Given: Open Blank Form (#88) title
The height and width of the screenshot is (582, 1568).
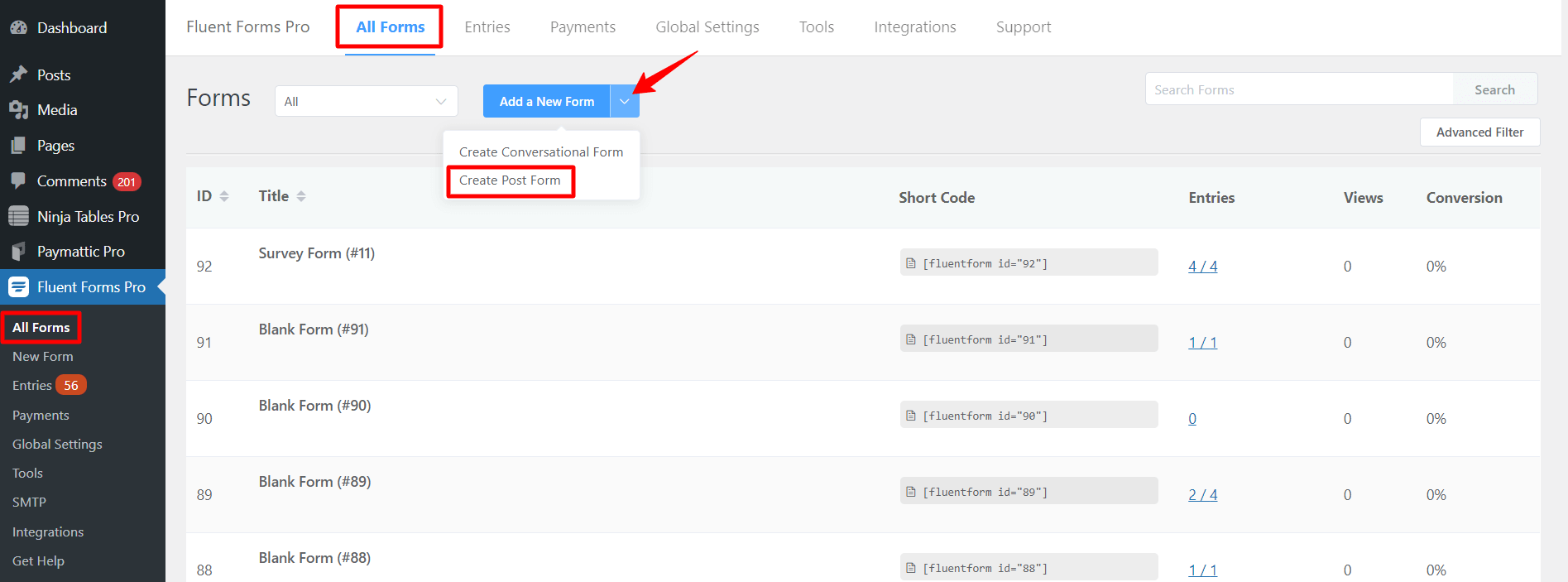Looking at the screenshot, I should tap(314, 558).
